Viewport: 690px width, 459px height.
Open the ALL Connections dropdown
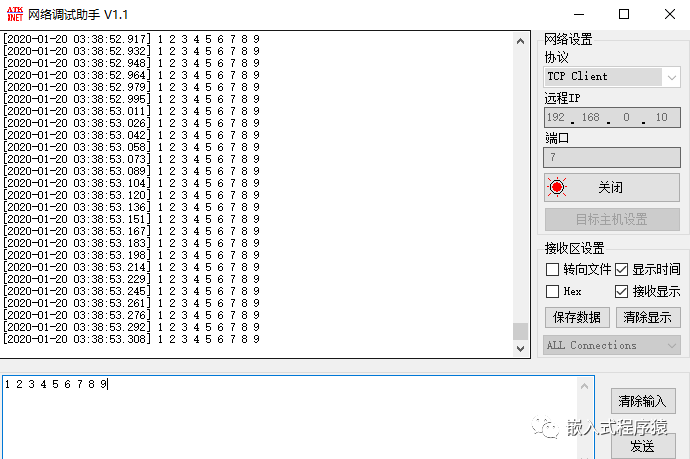(612, 345)
